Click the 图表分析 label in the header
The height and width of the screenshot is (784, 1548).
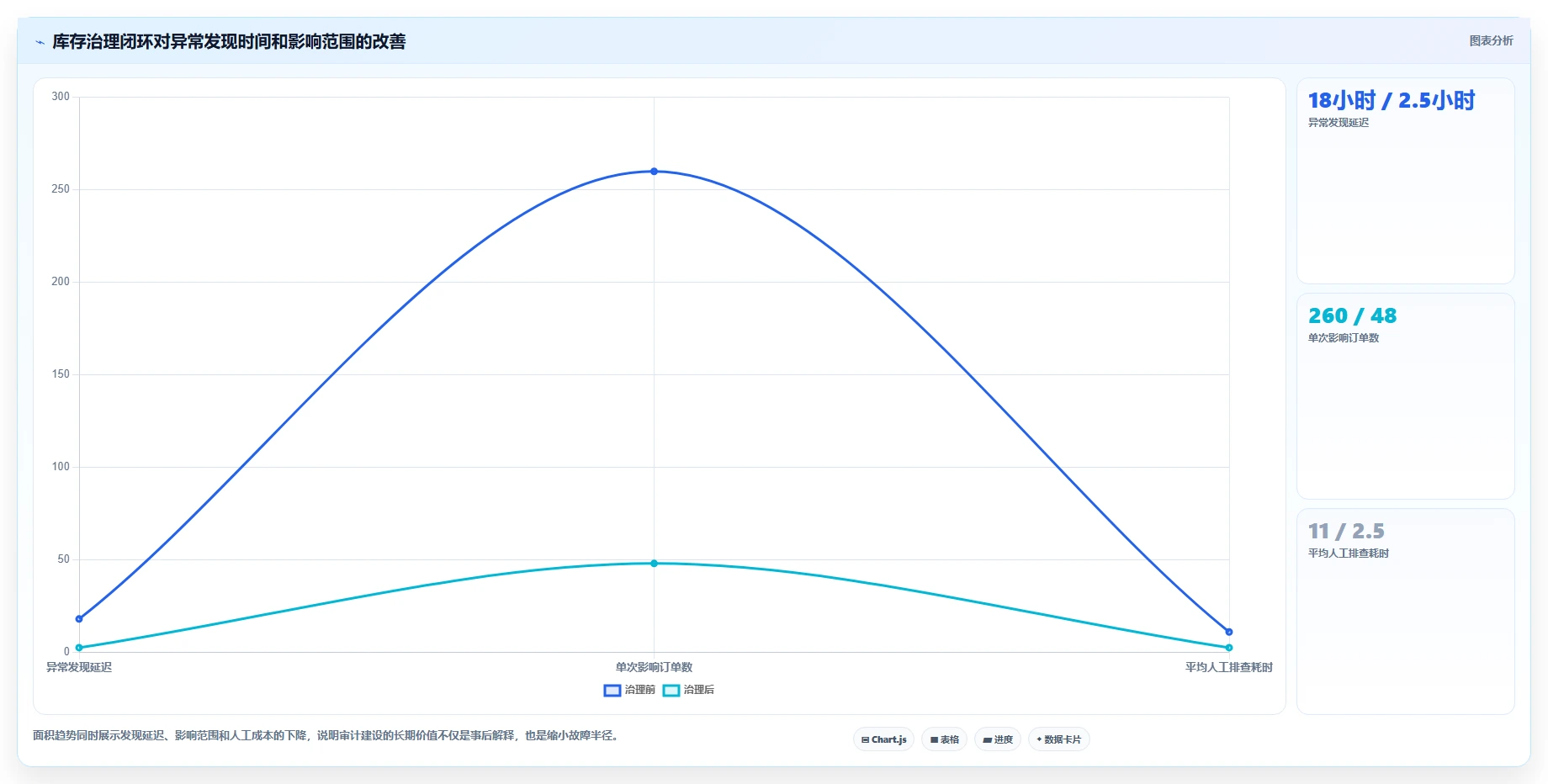[1491, 40]
